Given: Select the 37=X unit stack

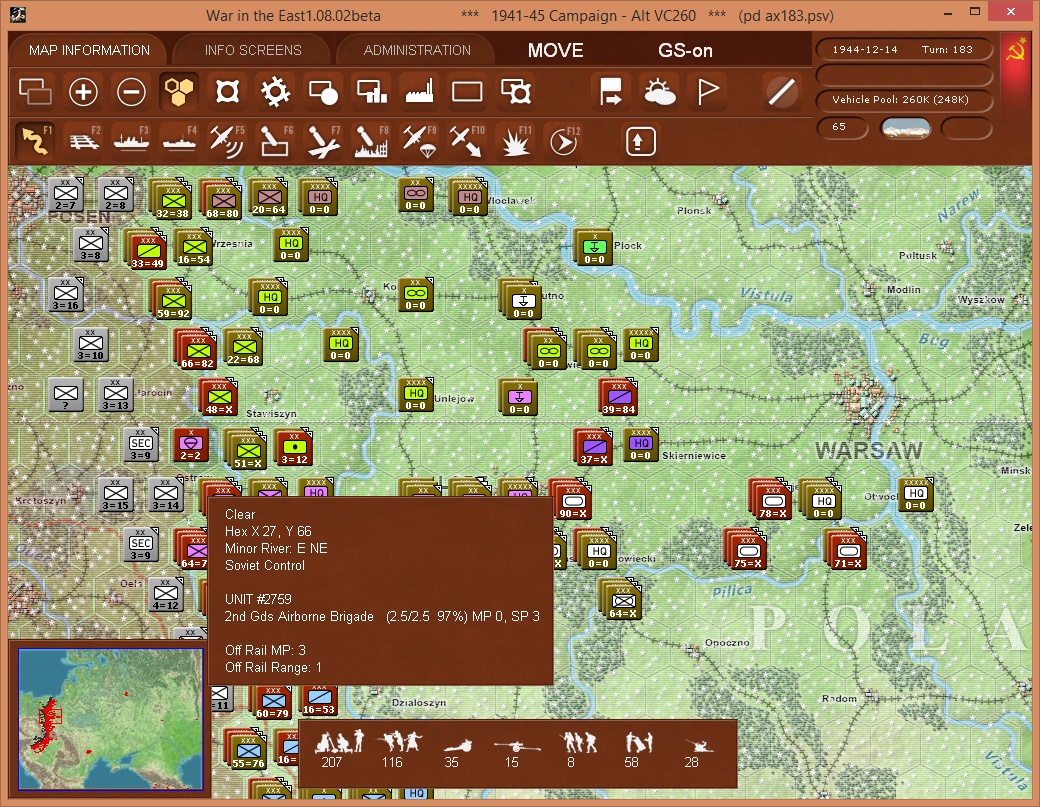Looking at the screenshot, I should tap(594, 447).
